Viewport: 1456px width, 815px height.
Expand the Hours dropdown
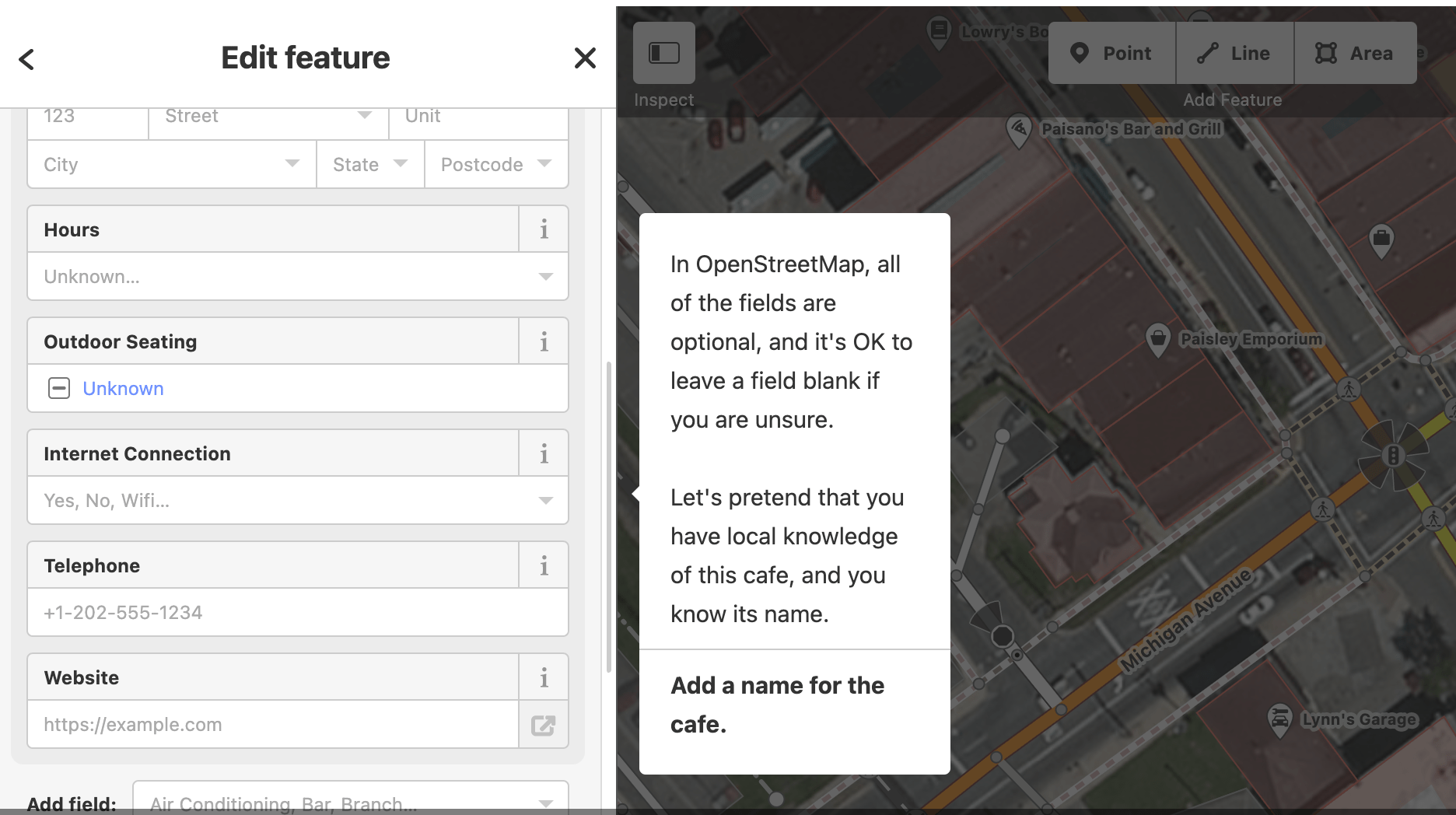click(x=546, y=277)
